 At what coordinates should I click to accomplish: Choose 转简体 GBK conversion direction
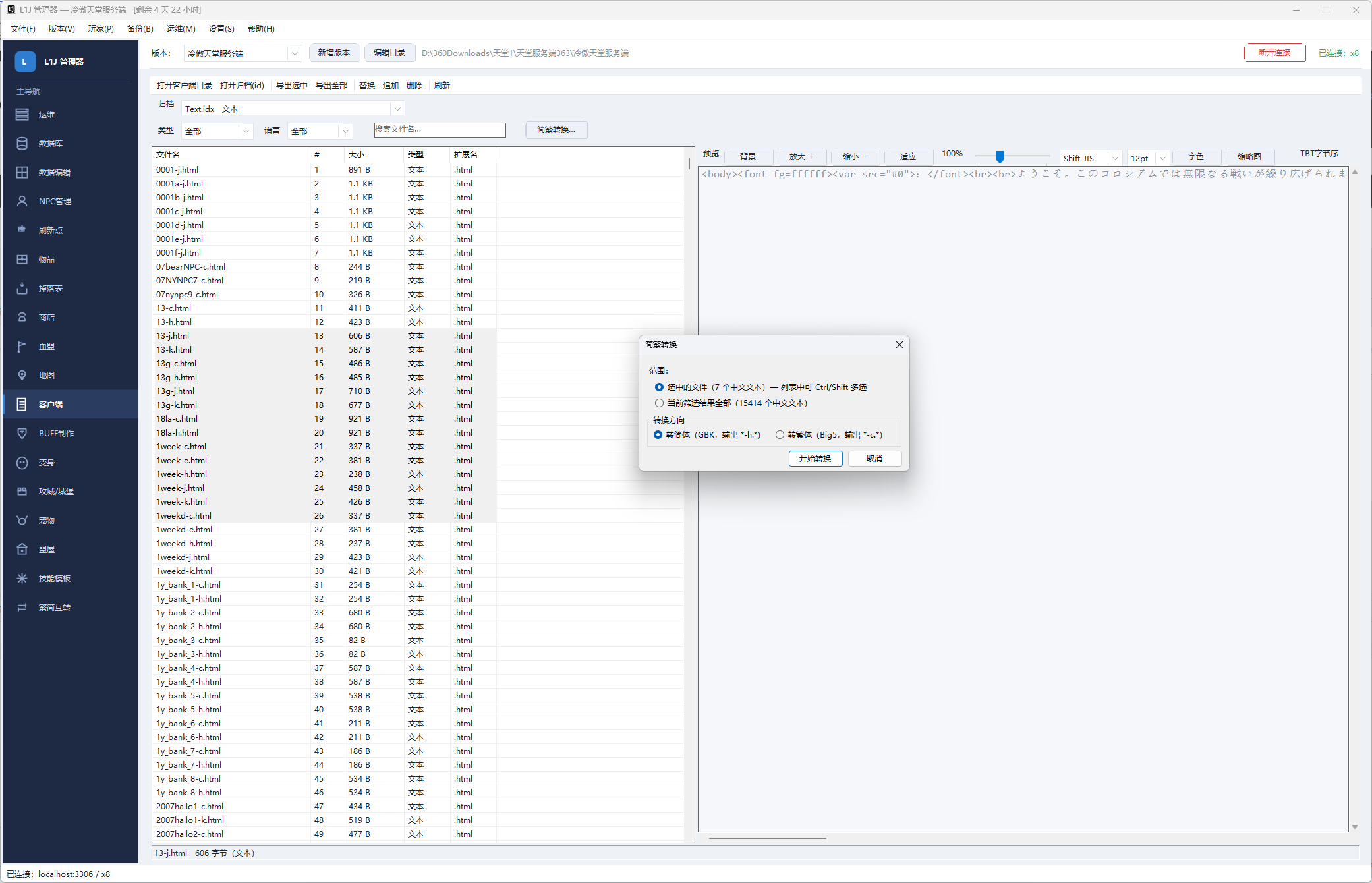[658, 435]
